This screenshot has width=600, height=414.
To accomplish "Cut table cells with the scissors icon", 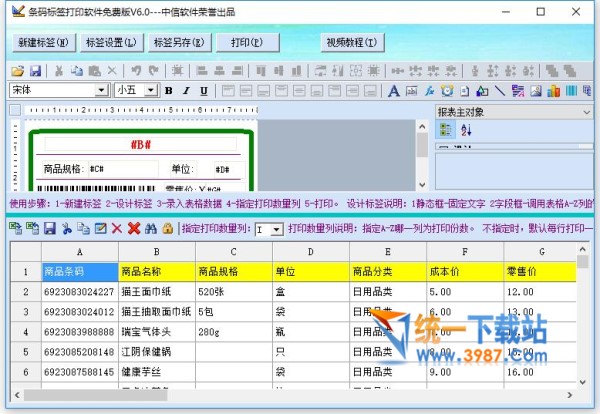I will point(67,228).
